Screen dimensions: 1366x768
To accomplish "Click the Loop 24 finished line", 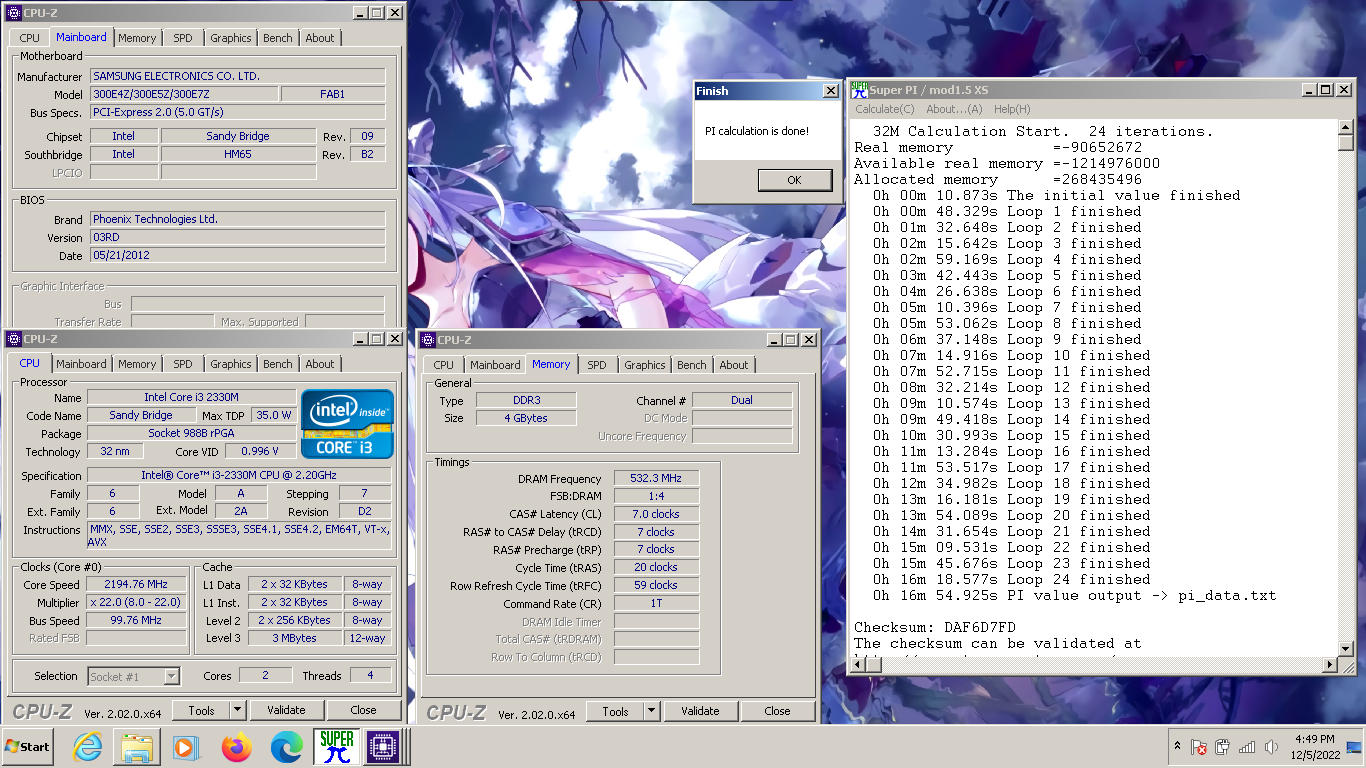I will (x=1012, y=579).
